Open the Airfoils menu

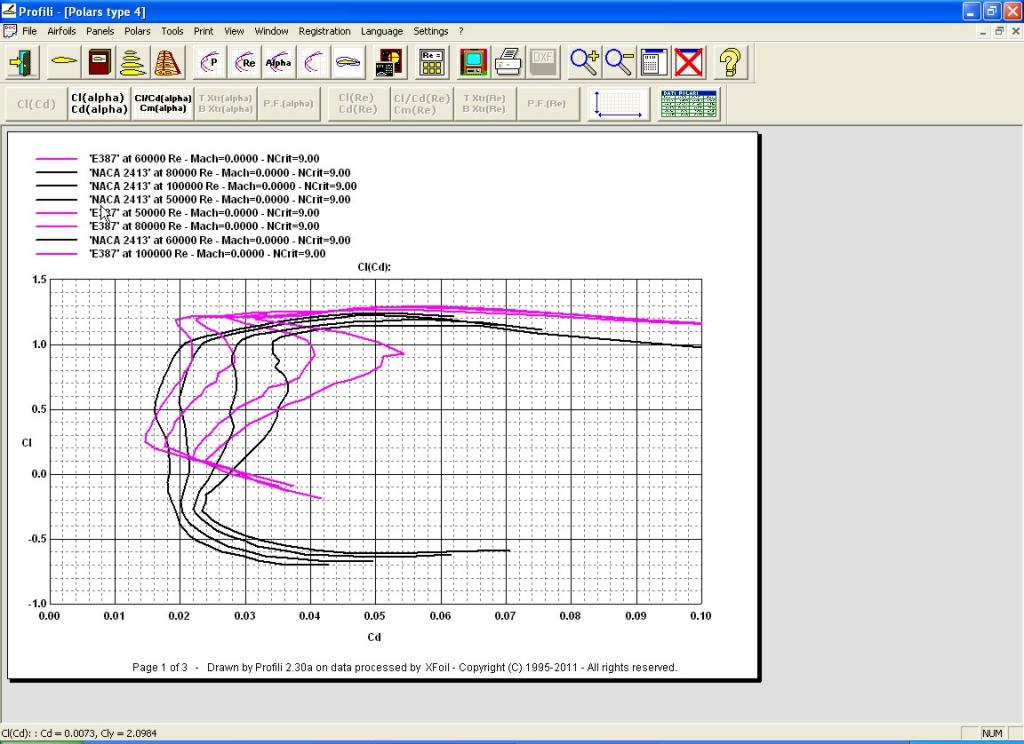pos(61,31)
